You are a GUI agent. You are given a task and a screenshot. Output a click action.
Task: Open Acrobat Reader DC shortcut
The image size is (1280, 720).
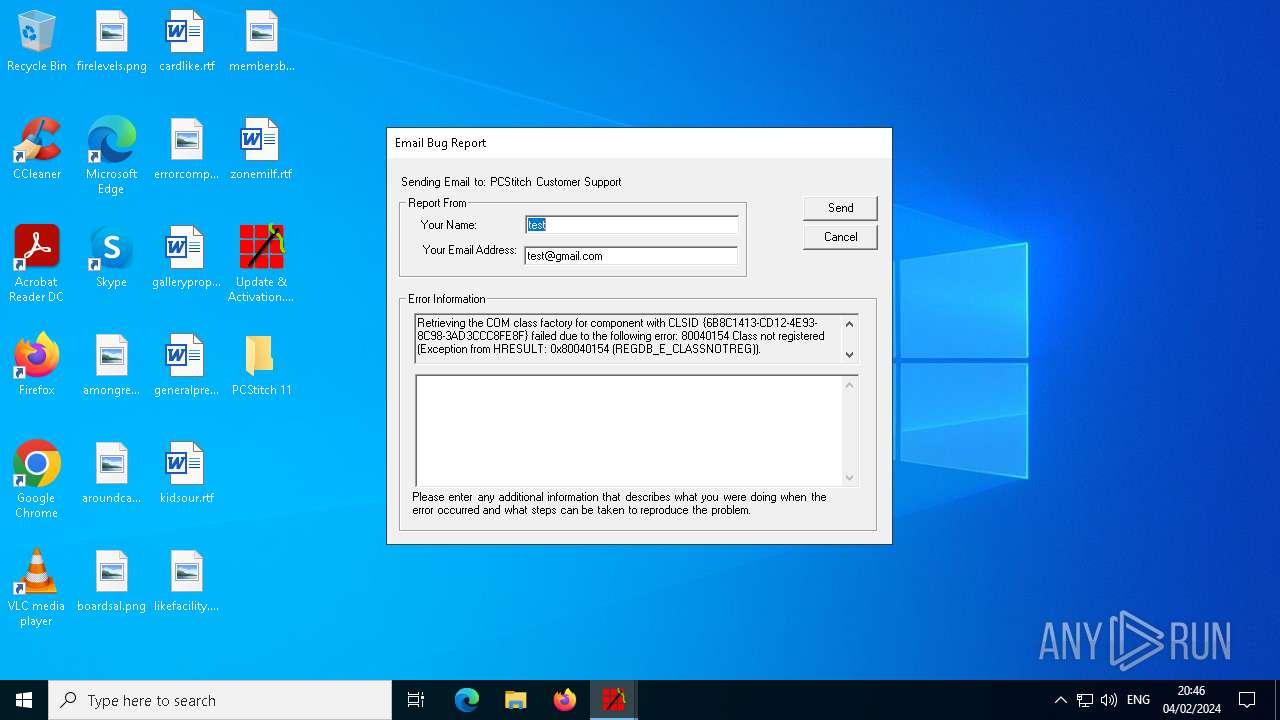click(x=37, y=265)
